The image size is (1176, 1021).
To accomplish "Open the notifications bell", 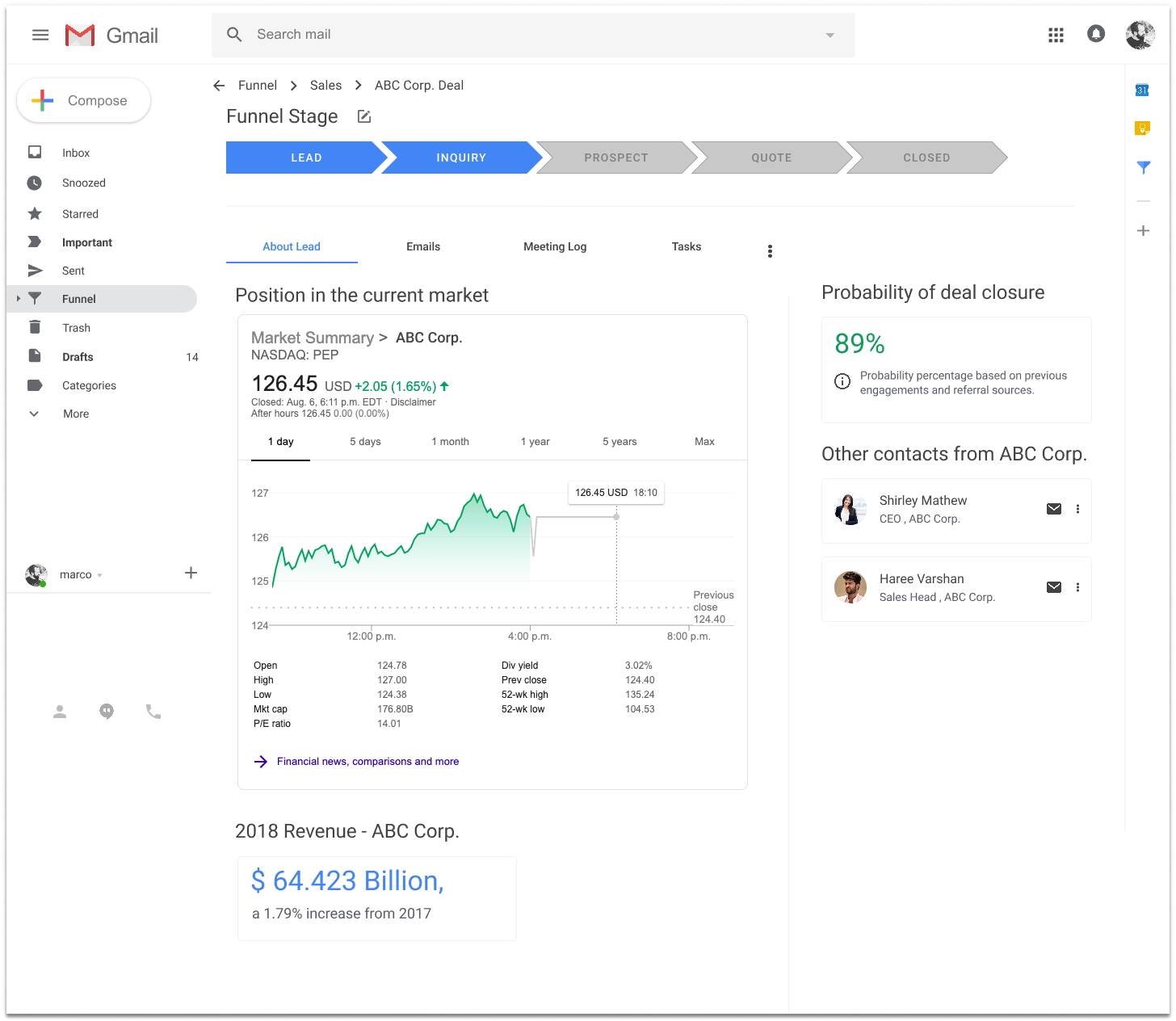I will [1095, 34].
